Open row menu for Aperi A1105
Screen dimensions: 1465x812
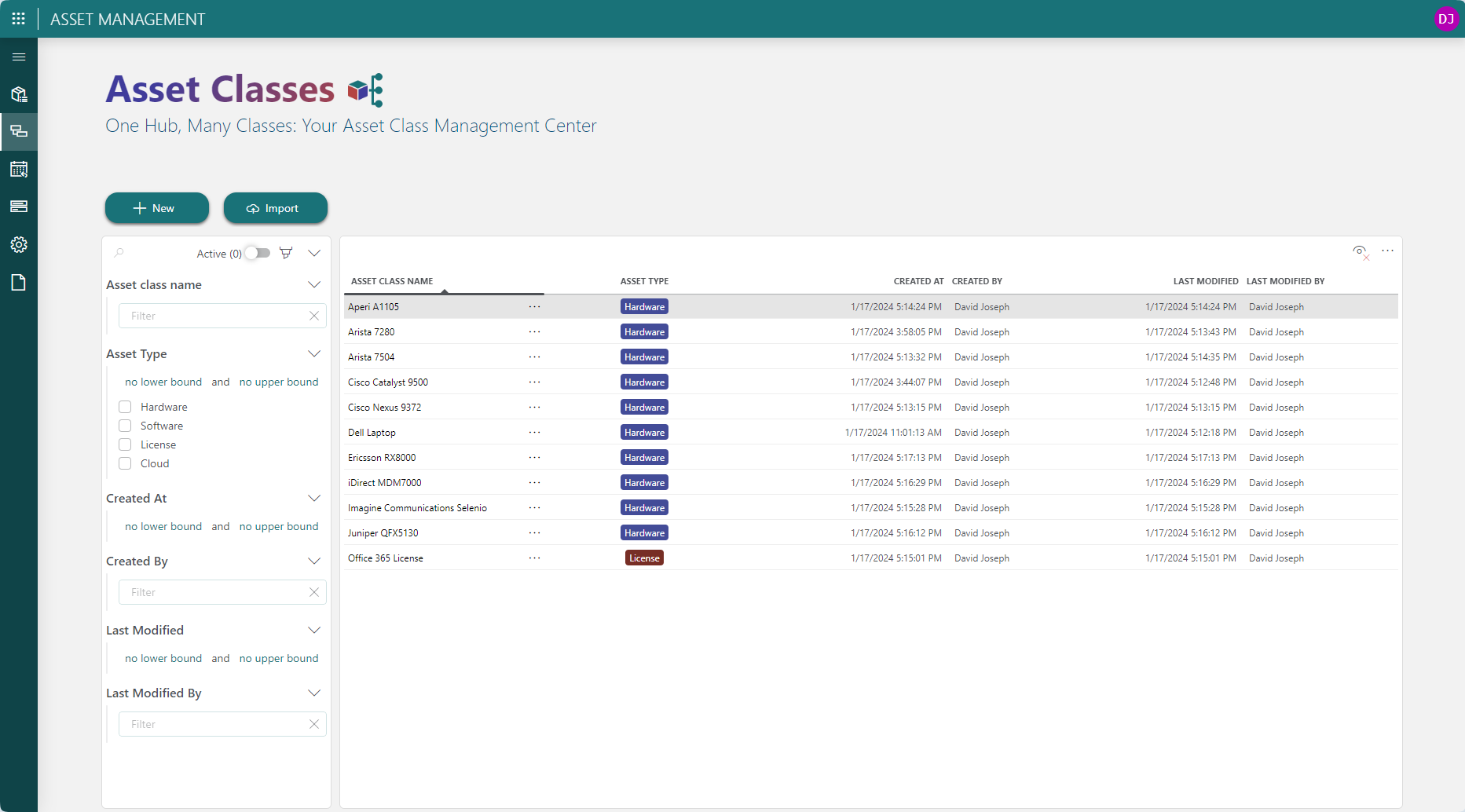click(534, 306)
